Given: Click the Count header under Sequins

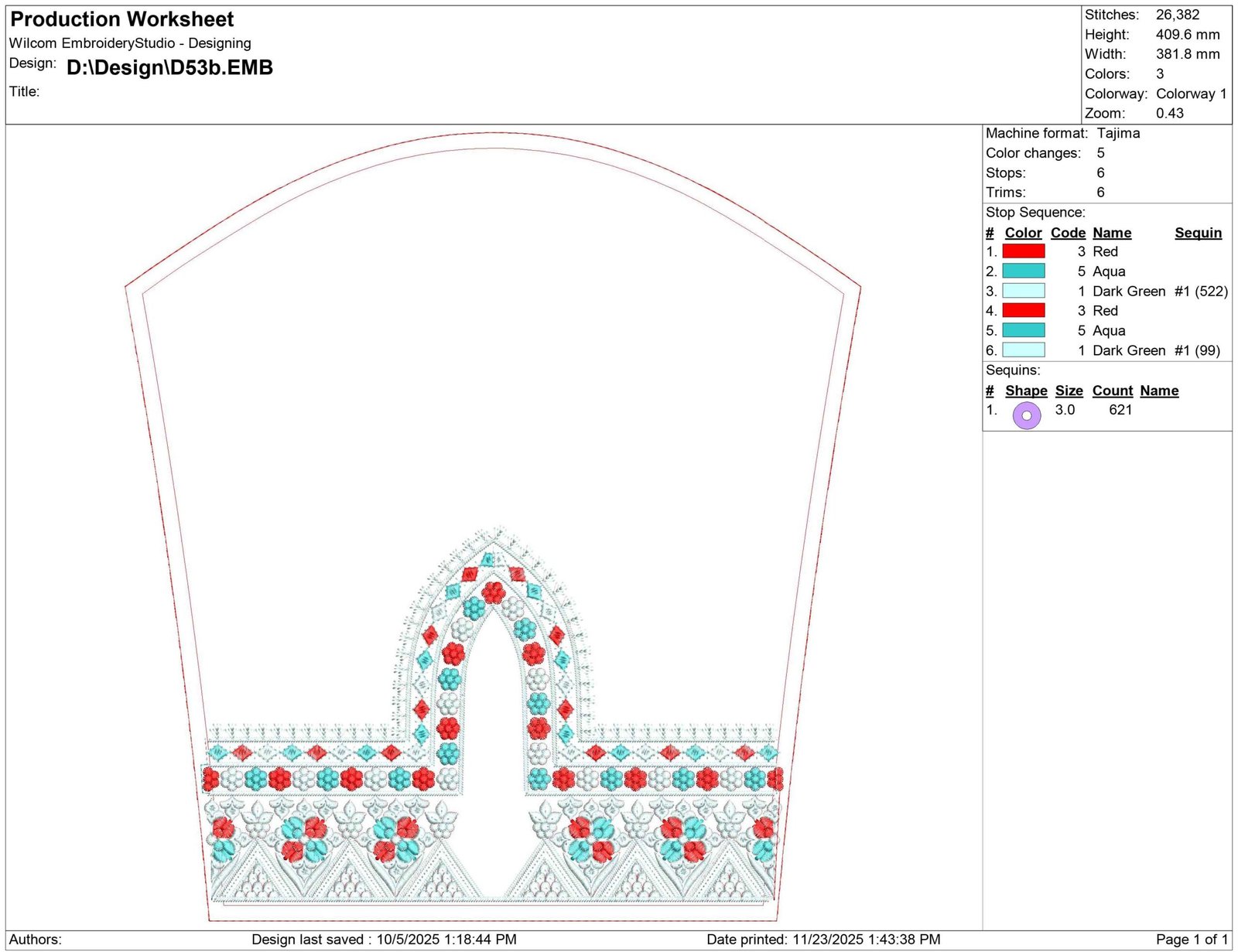Looking at the screenshot, I should click(x=1113, y=391).
